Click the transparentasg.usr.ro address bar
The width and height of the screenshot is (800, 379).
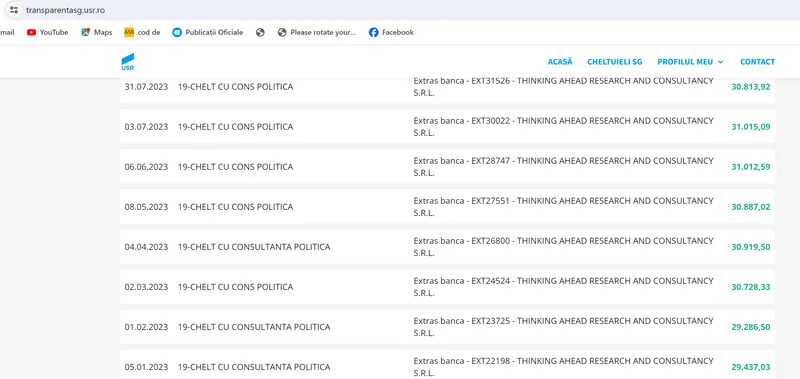pyautogui.click(x=65, y=10)
